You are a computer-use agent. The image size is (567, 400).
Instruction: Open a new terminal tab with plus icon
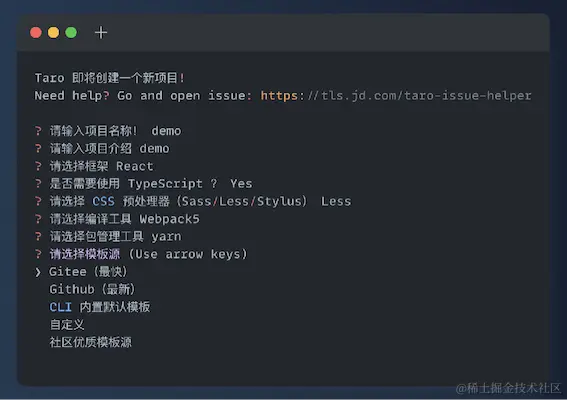[101, 33]
